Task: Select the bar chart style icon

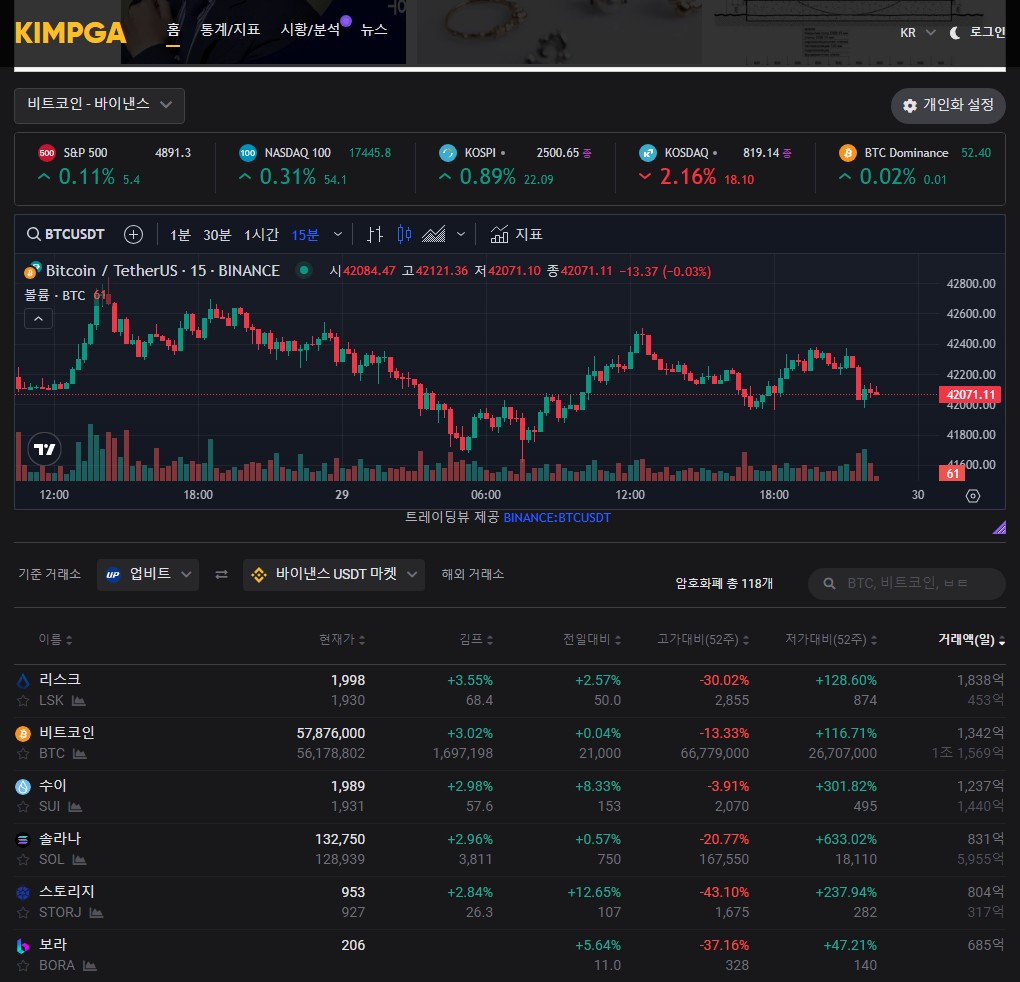Action: 375,234
